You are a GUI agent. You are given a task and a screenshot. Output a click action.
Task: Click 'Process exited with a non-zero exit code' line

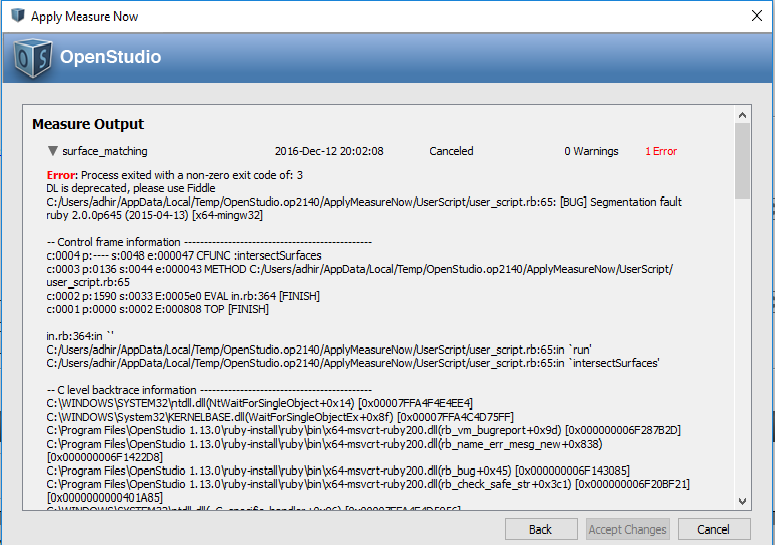pyautogui.click(x=175, y=175)
